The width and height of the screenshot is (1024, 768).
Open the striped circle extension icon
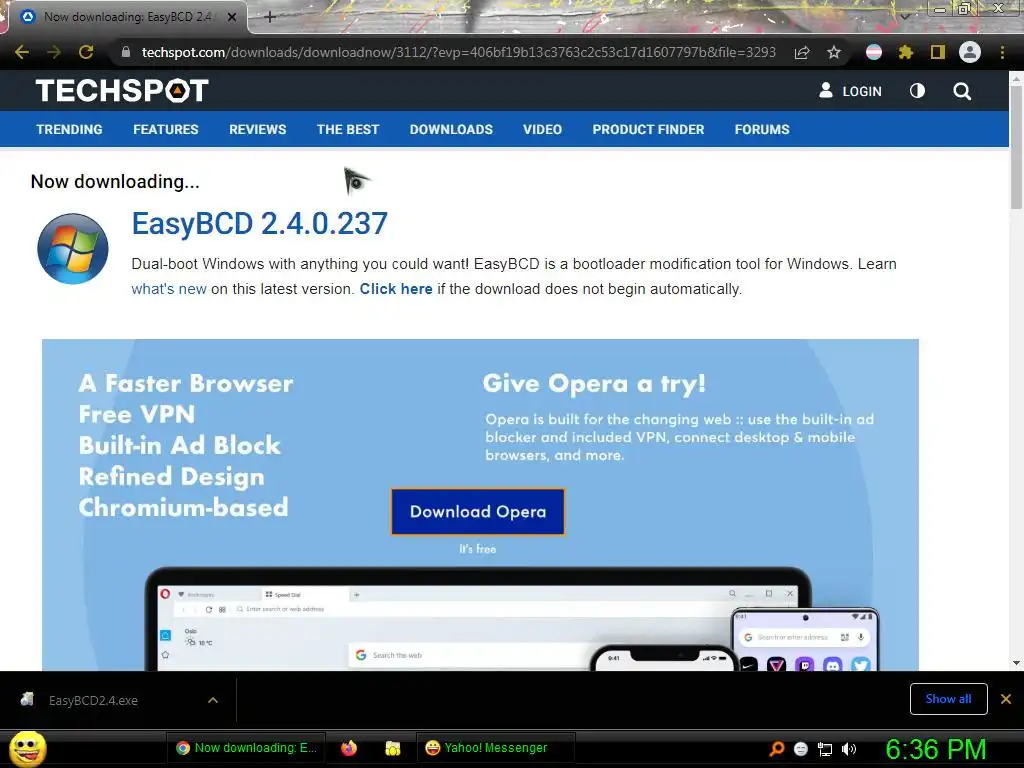tap(874, 52)
